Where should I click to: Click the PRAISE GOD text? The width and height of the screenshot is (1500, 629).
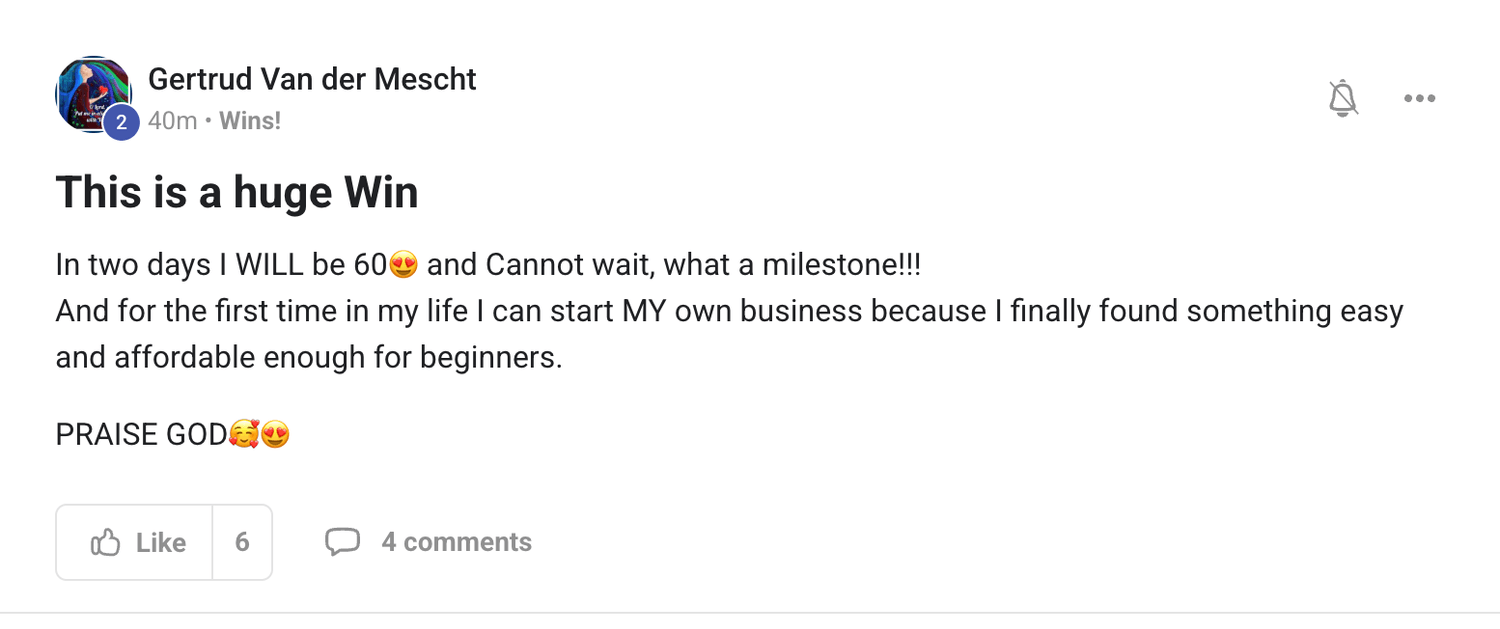tap(141, 435)
